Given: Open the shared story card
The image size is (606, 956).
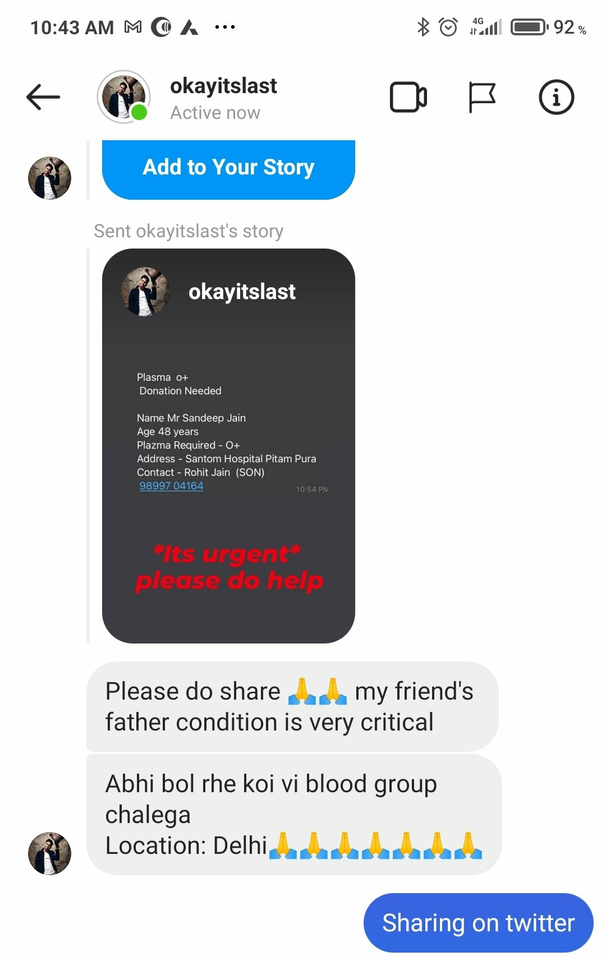Looking at the screenshot, I should click(x=228, y=446).
